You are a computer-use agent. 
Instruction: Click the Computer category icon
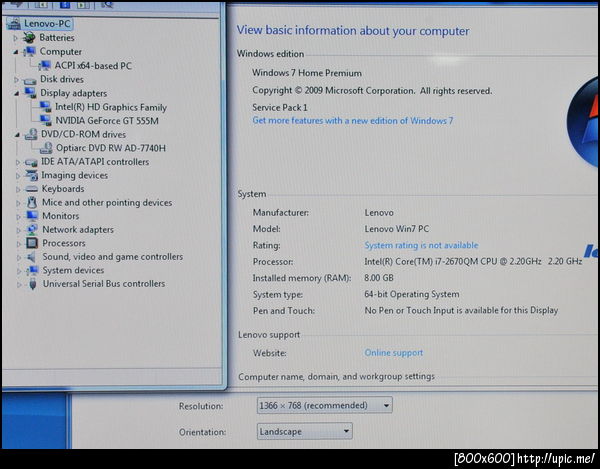29,52
